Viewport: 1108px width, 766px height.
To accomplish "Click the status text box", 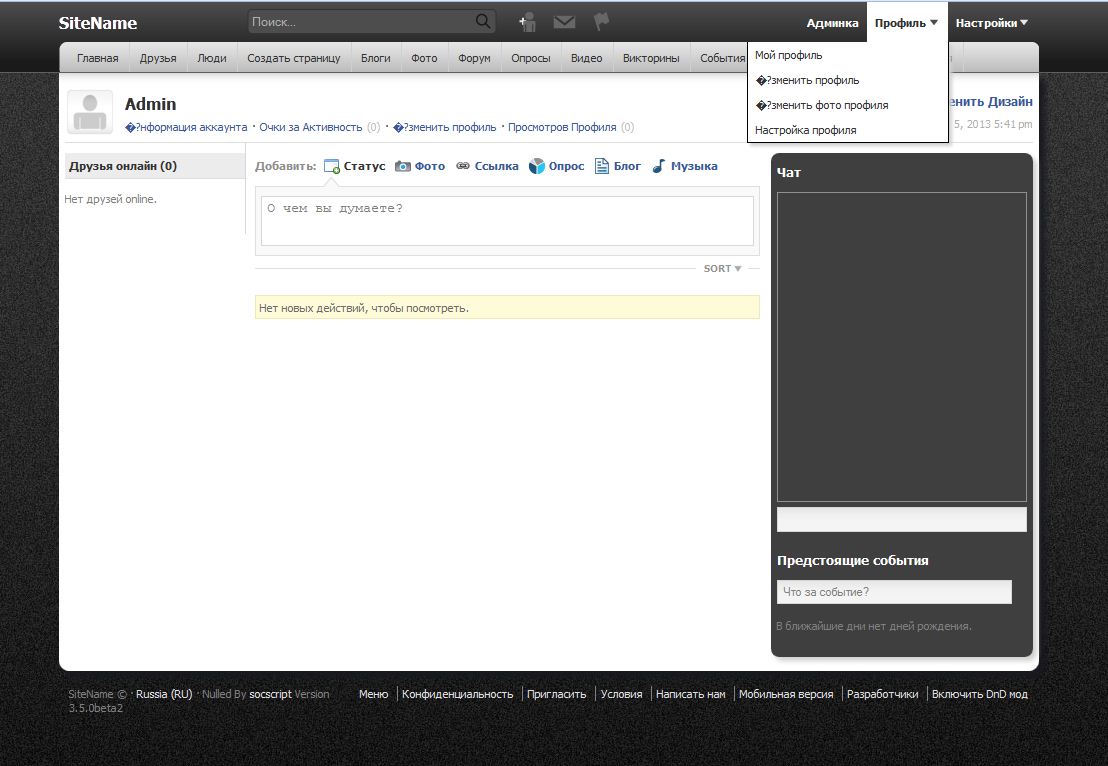I will (x=507, y=220).
